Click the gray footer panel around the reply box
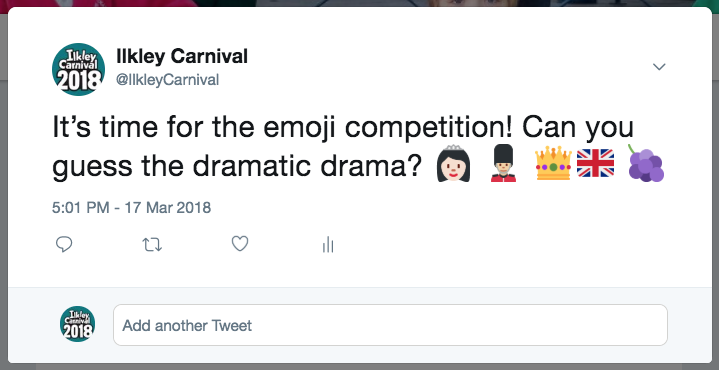The image size is (719, 370). [x=360, y=325]
